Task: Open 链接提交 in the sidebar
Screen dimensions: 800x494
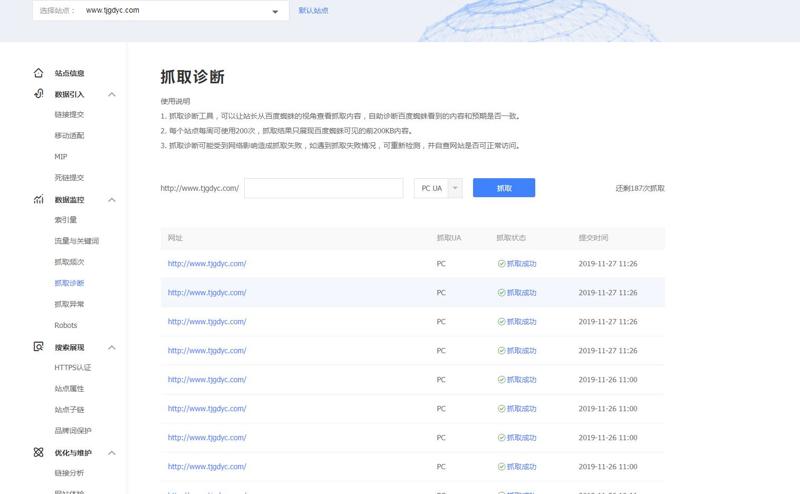Action: click(x=69, y=114)
